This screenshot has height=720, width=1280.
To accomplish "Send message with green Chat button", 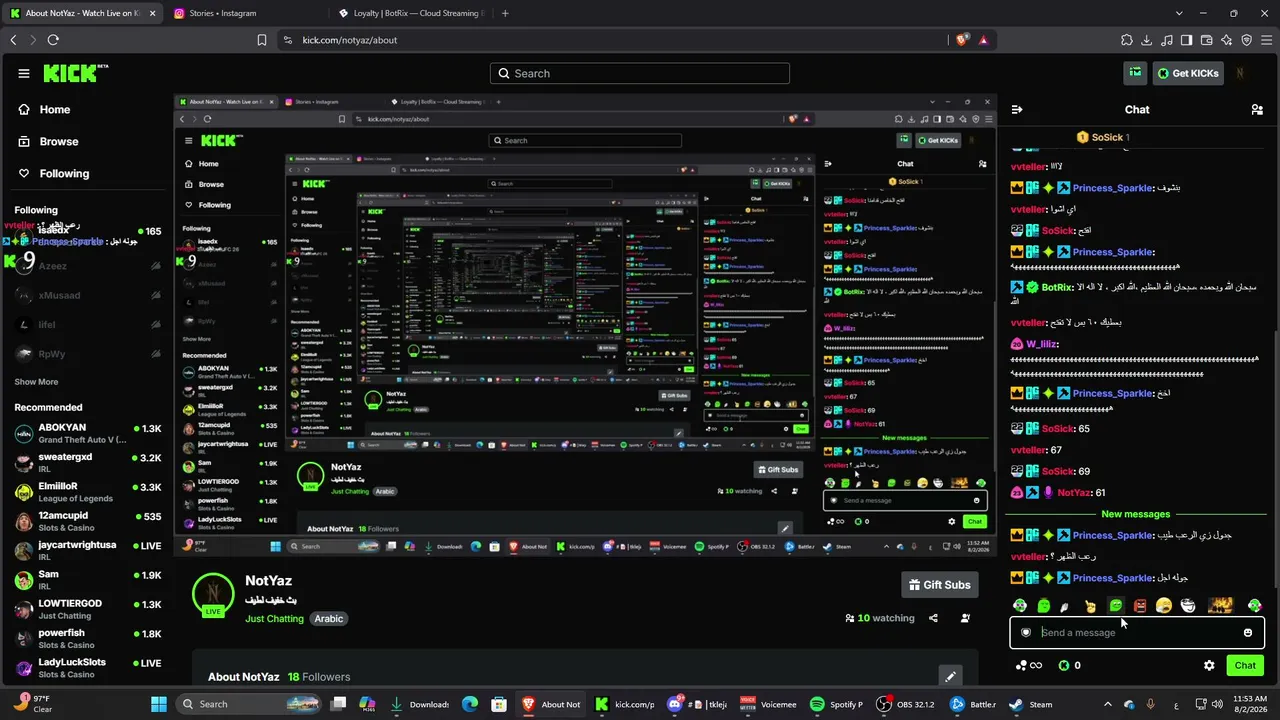I will coord(1245,665).
